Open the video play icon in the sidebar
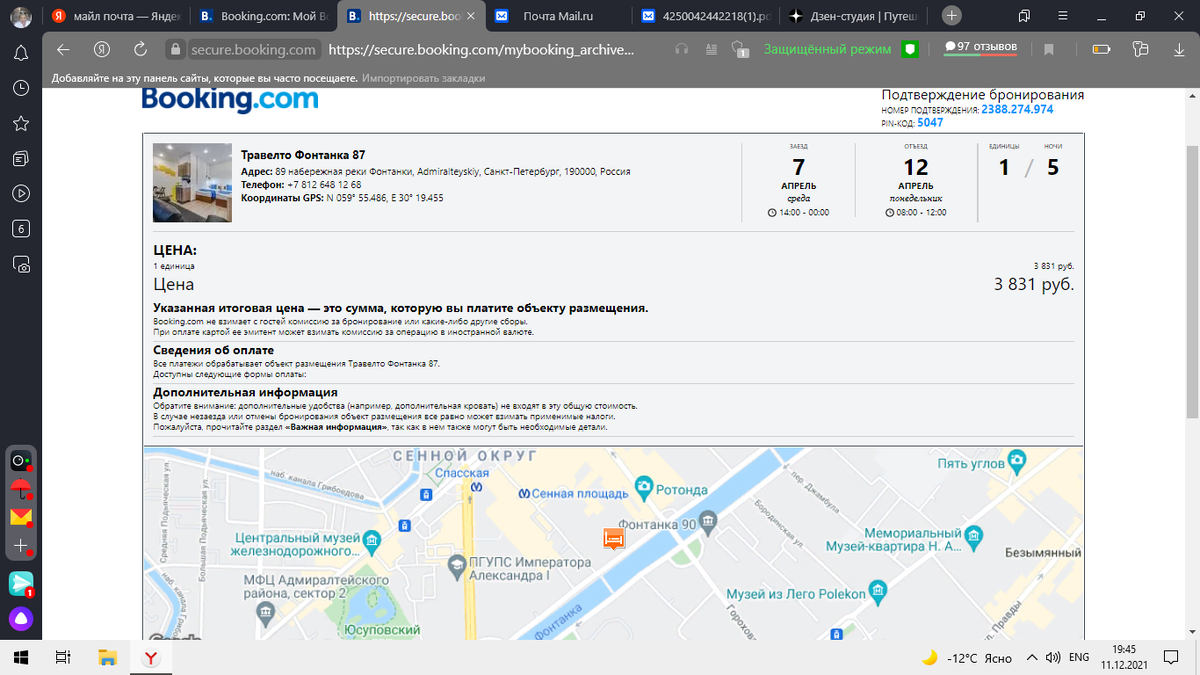 pos(20,193)
